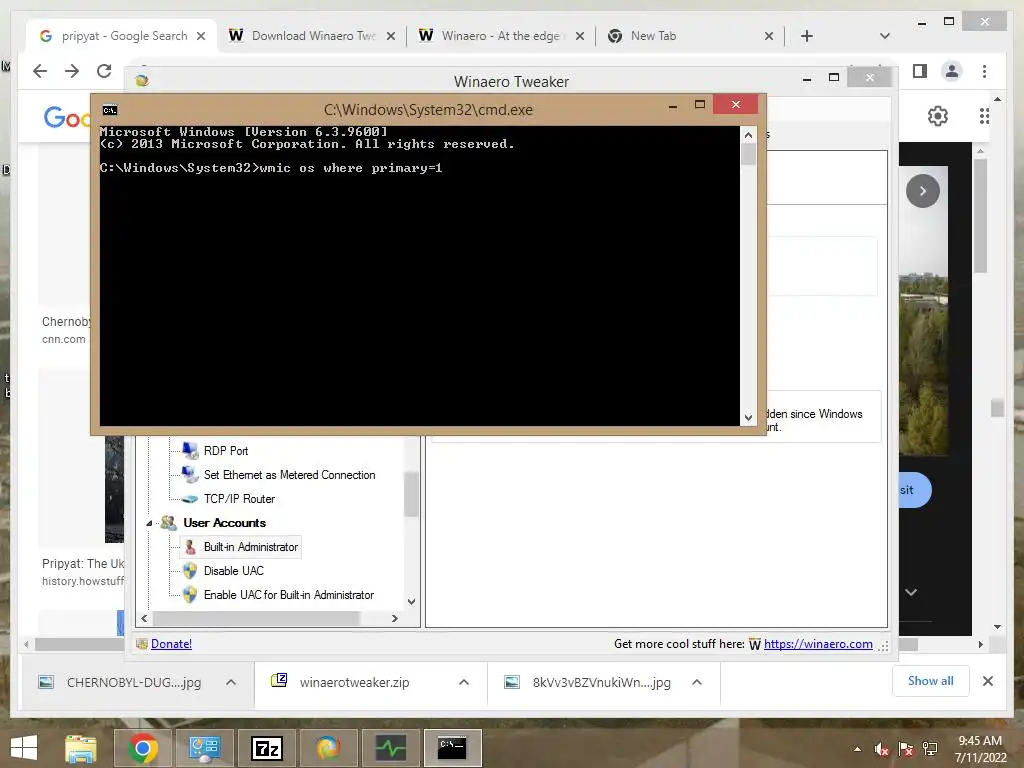Viewport: 1024px width, 768px height.
Task: Click the Built-in Administrator user icon
Action: click(x=190, y=547)
